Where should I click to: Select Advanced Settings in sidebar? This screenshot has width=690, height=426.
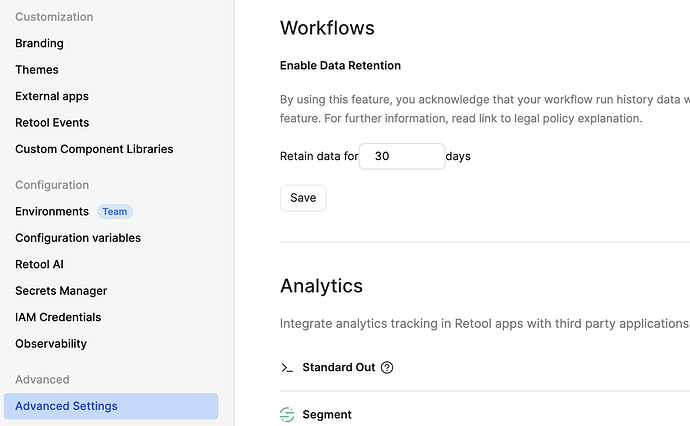click(x=111, y=406)
